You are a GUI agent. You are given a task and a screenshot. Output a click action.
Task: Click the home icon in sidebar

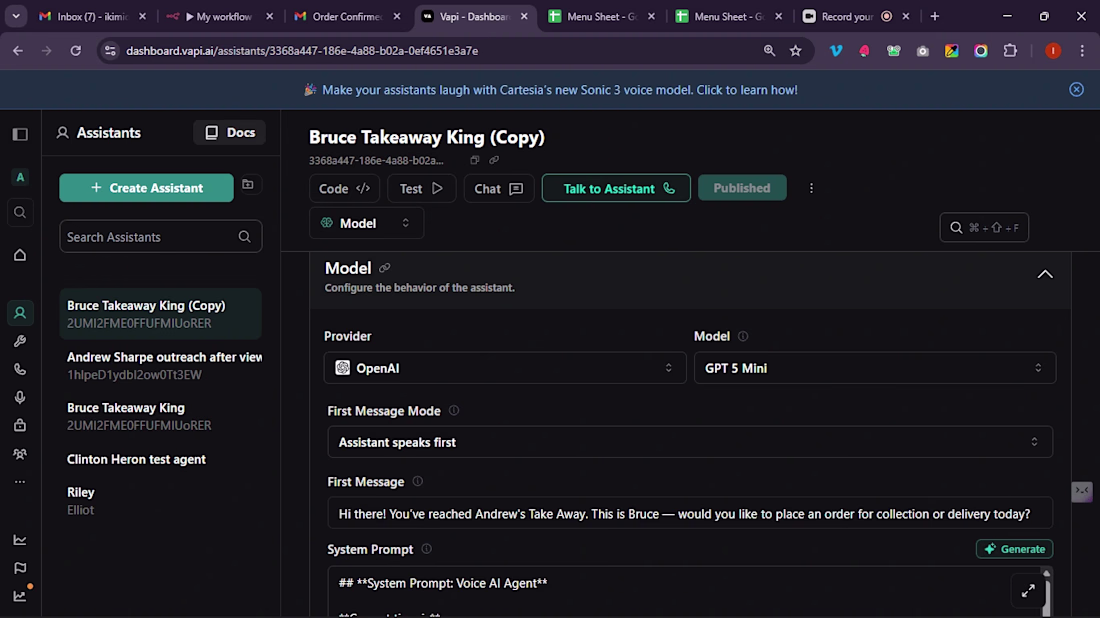[x=20, y=255]
